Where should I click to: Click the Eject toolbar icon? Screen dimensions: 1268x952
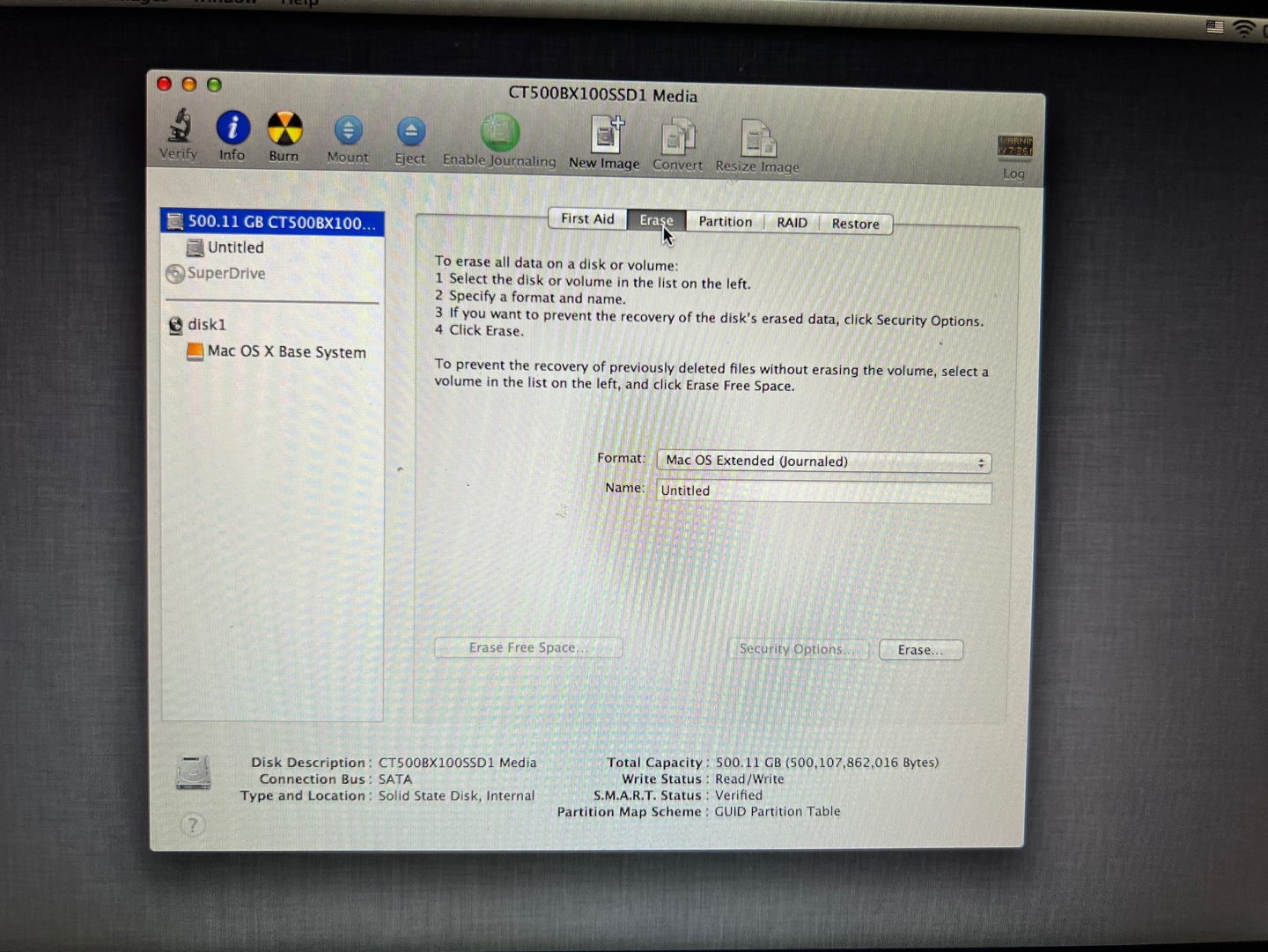[410, 132]
